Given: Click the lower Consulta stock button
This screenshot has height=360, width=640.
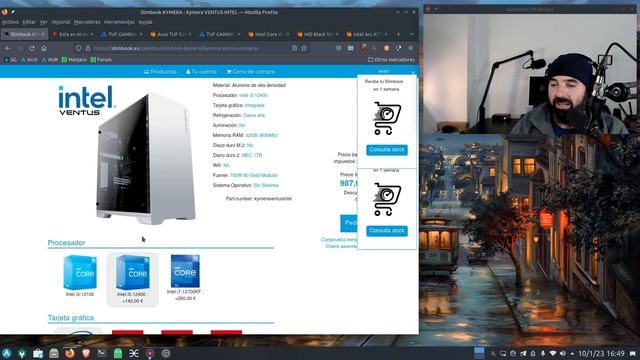Looking at the screenshot, I should pyautogui.click(x=387, y=231).
